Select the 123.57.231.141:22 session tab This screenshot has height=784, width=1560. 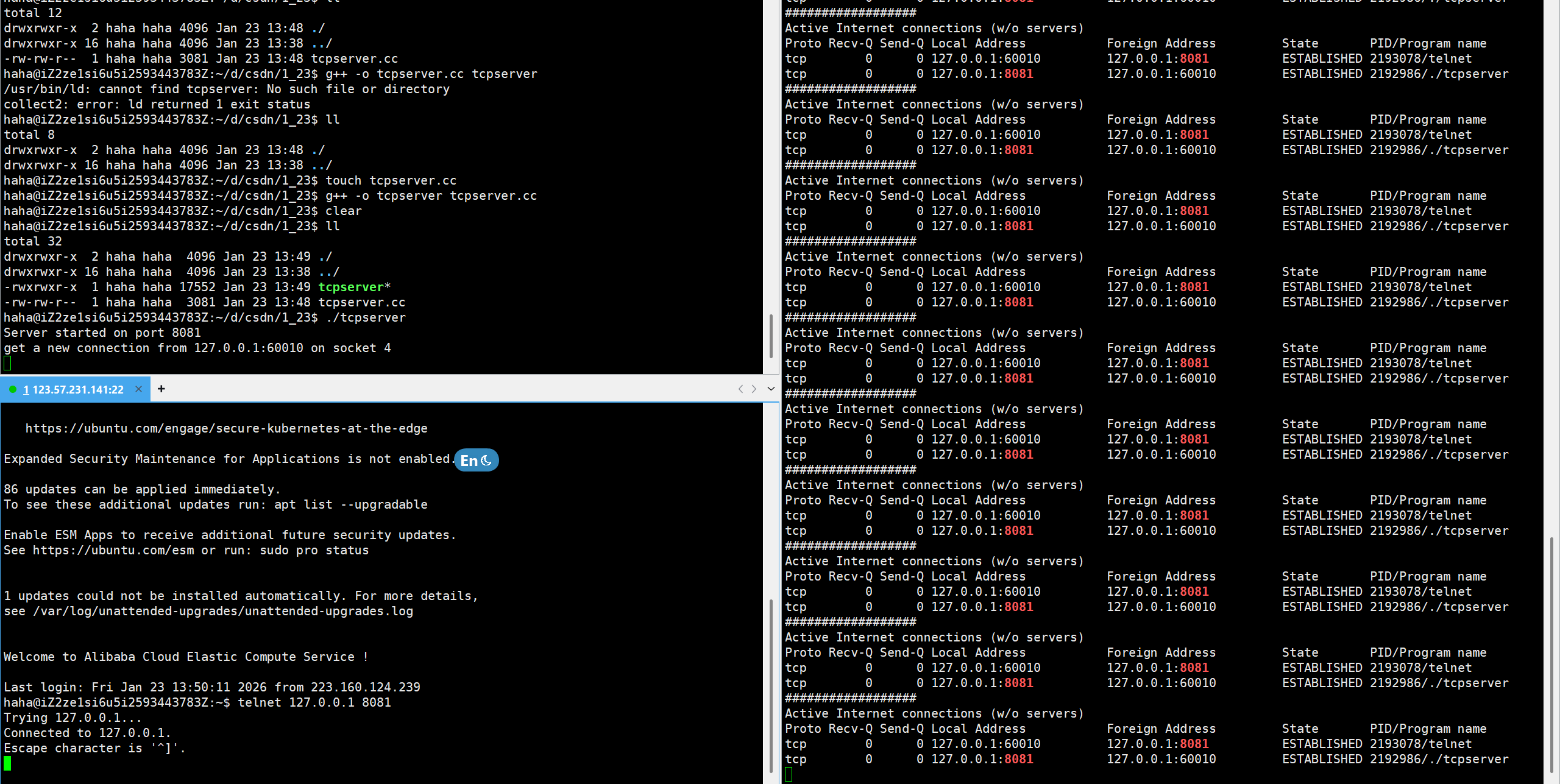point(77,389)
